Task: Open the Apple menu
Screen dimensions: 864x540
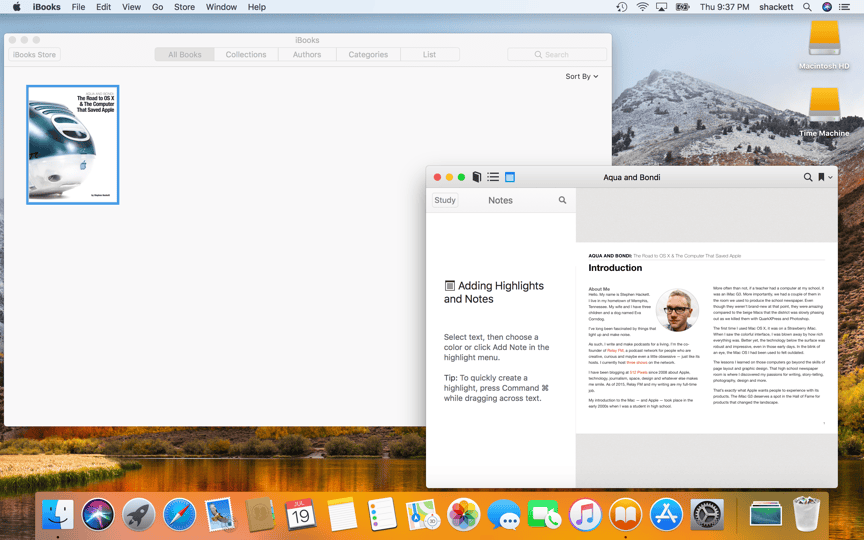Action: coord(17,7)
